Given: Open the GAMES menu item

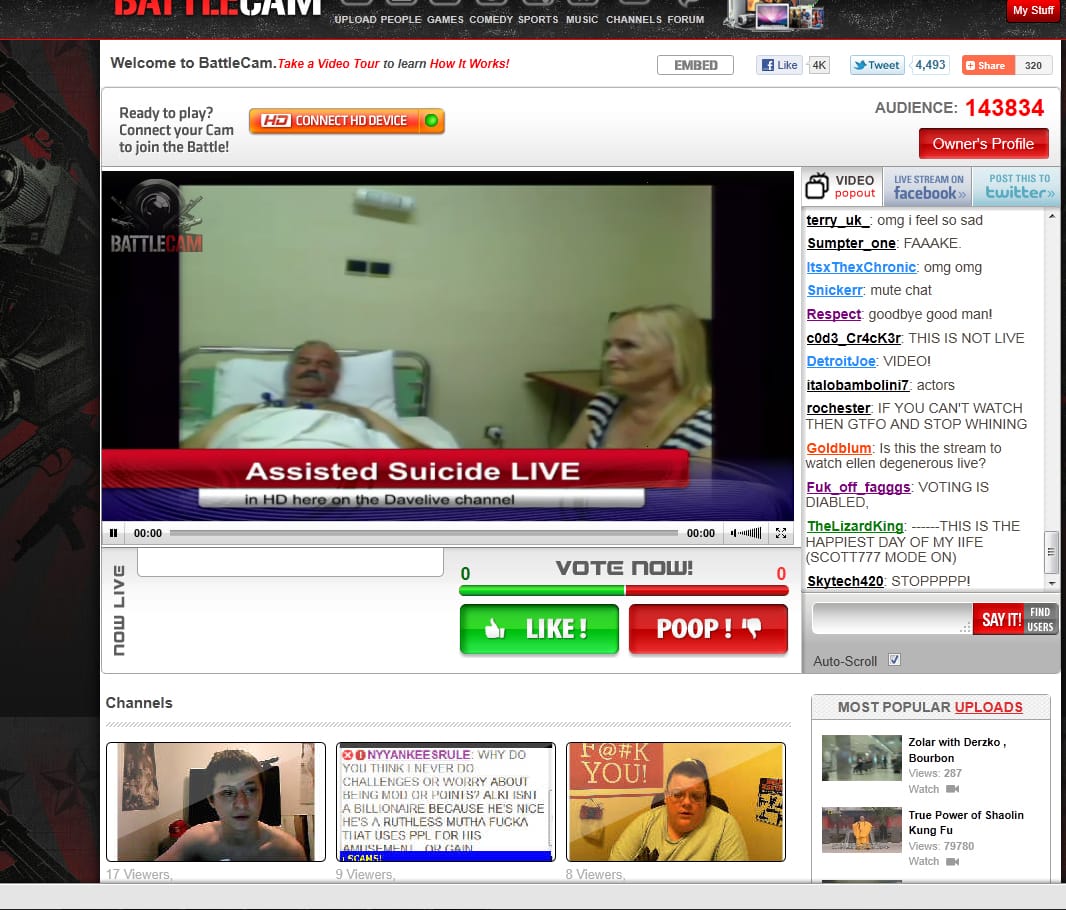Looking at the screenshot, I should tap(445, 20).
